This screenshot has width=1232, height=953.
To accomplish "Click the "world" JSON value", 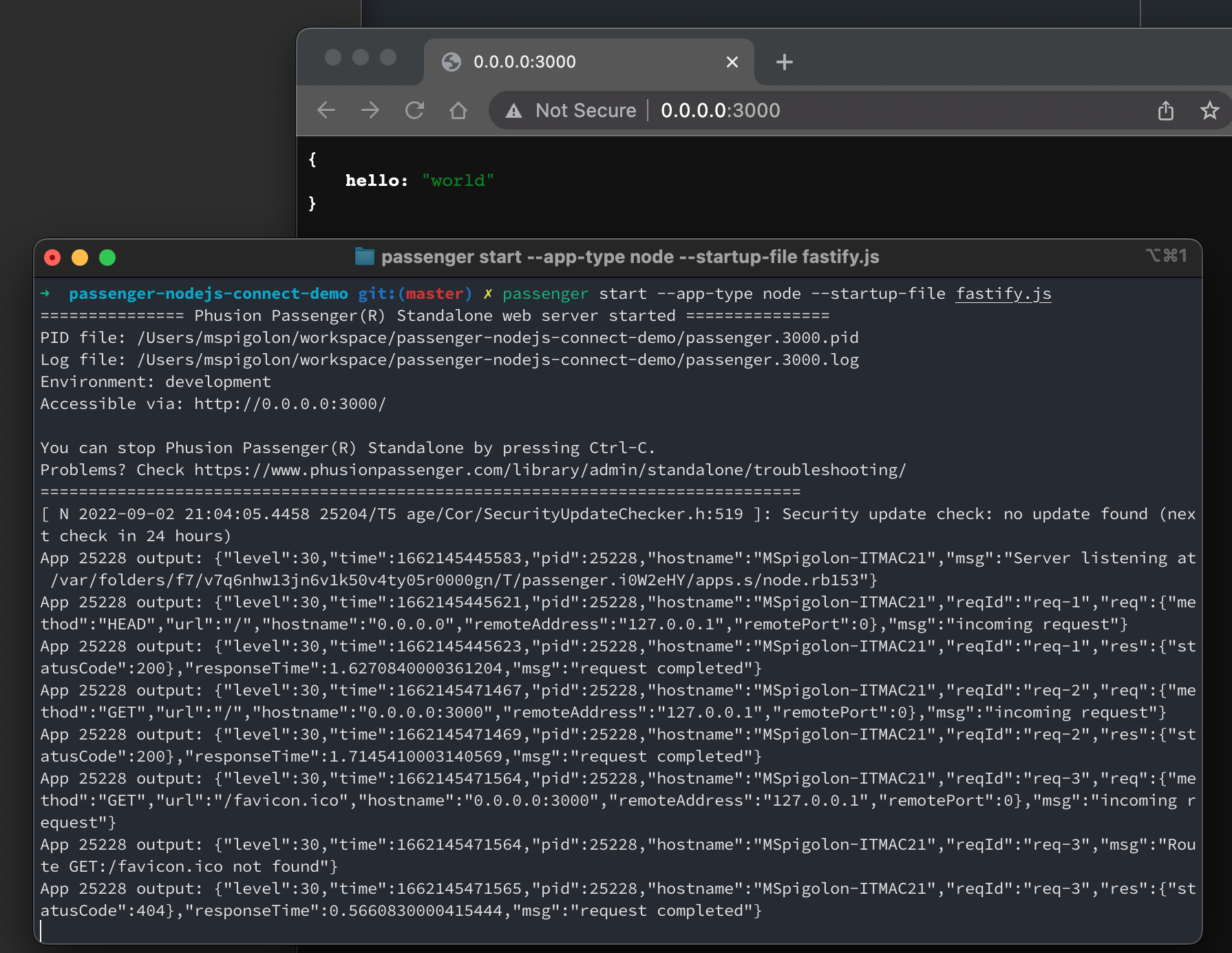I will [458, 180].
